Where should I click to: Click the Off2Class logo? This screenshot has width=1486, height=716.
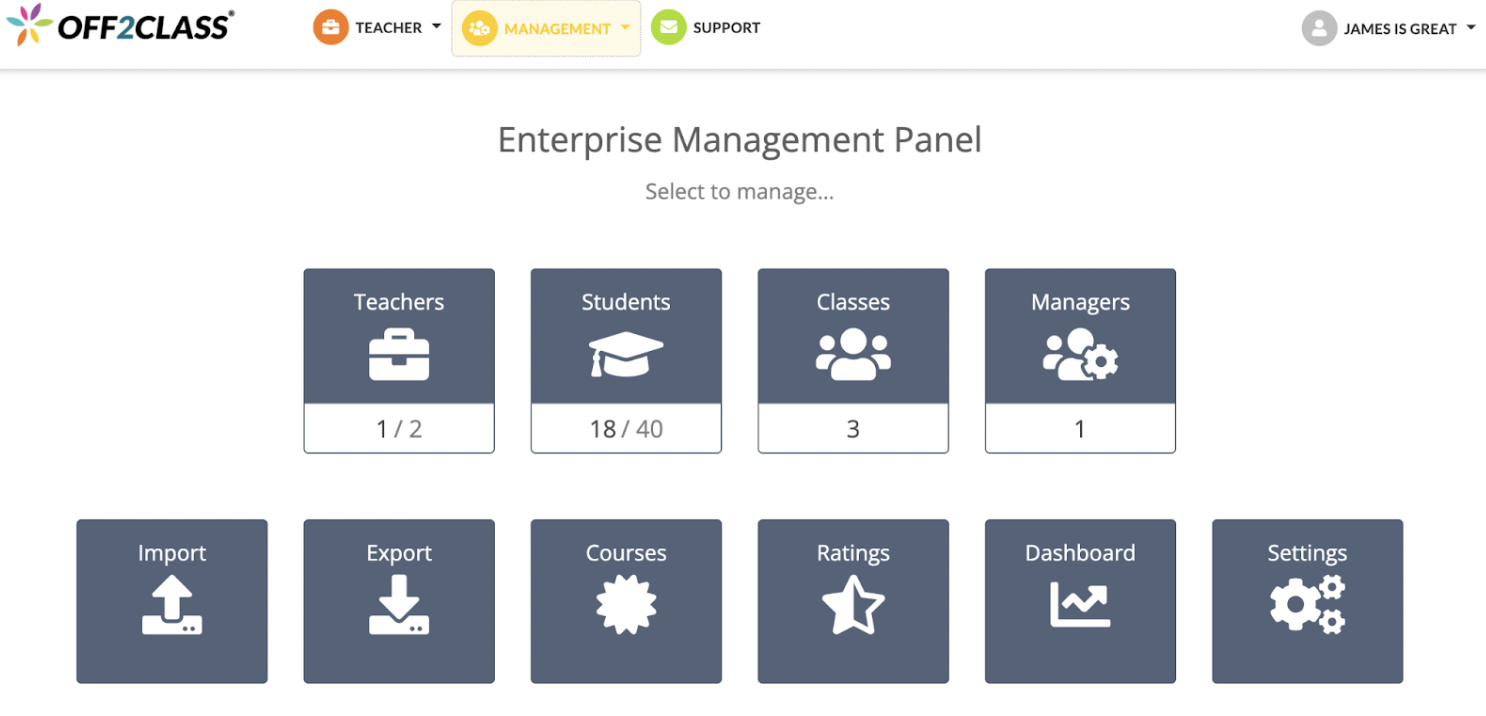pos(120,27)
